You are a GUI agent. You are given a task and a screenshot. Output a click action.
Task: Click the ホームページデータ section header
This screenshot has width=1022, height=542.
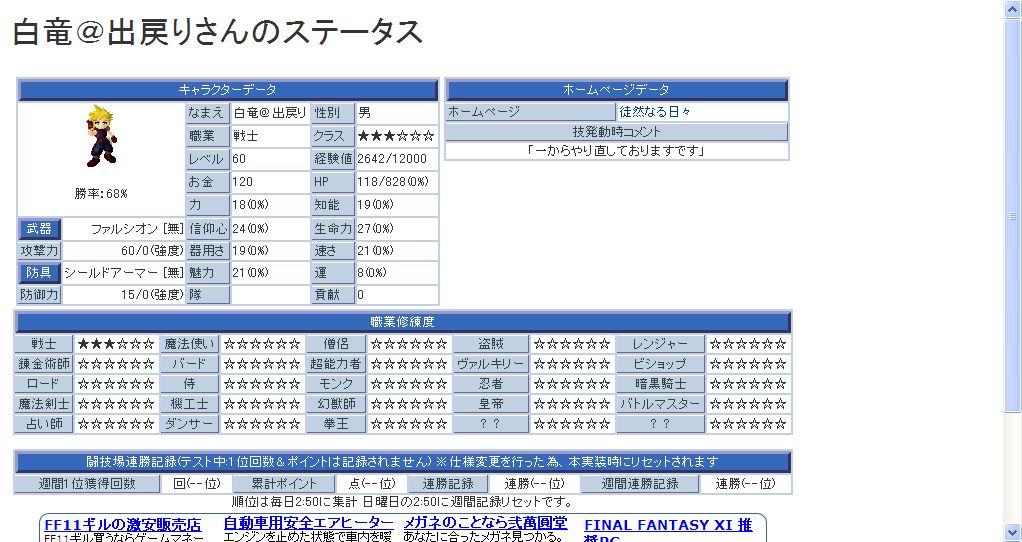click(x=617, y=90)
